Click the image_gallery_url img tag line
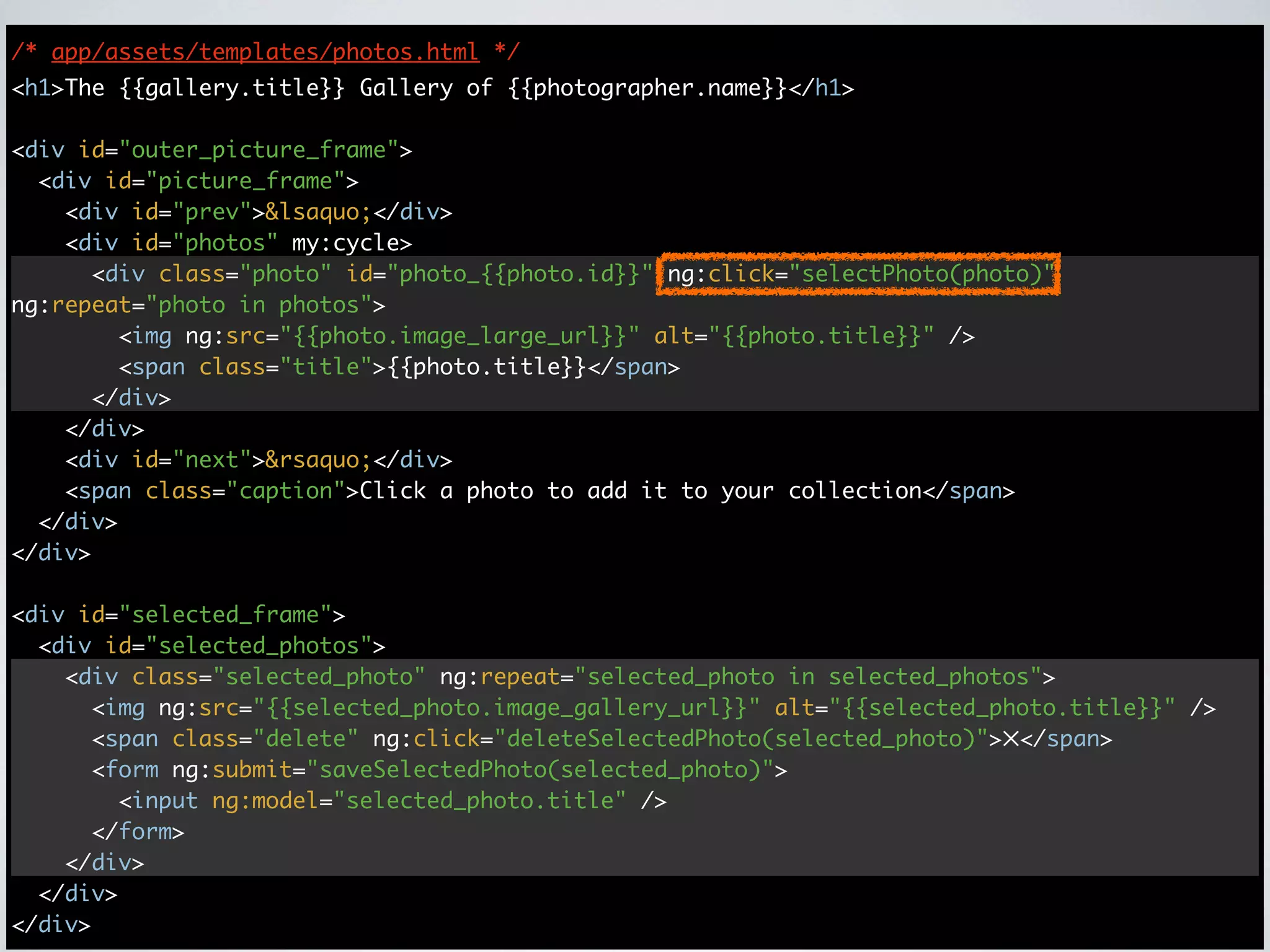Image resolution: width=1270 pixels, height=952 pixels. click(x=654, y=708)
